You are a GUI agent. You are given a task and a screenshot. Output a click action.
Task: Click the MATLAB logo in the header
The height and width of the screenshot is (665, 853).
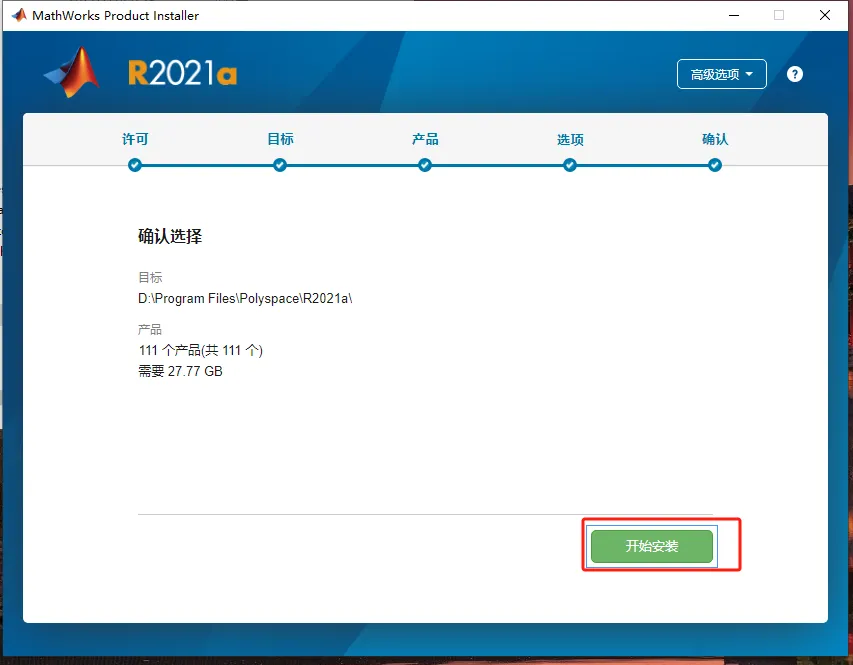(72, 72)
